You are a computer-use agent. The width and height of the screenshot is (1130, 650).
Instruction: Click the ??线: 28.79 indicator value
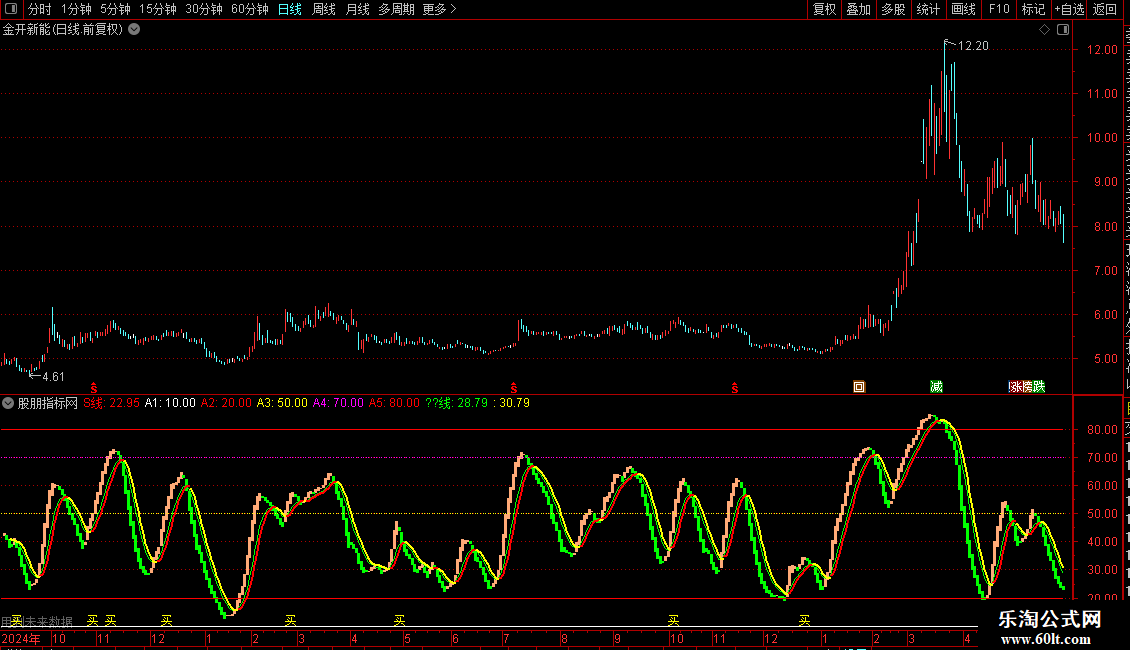tap(456, 403)
